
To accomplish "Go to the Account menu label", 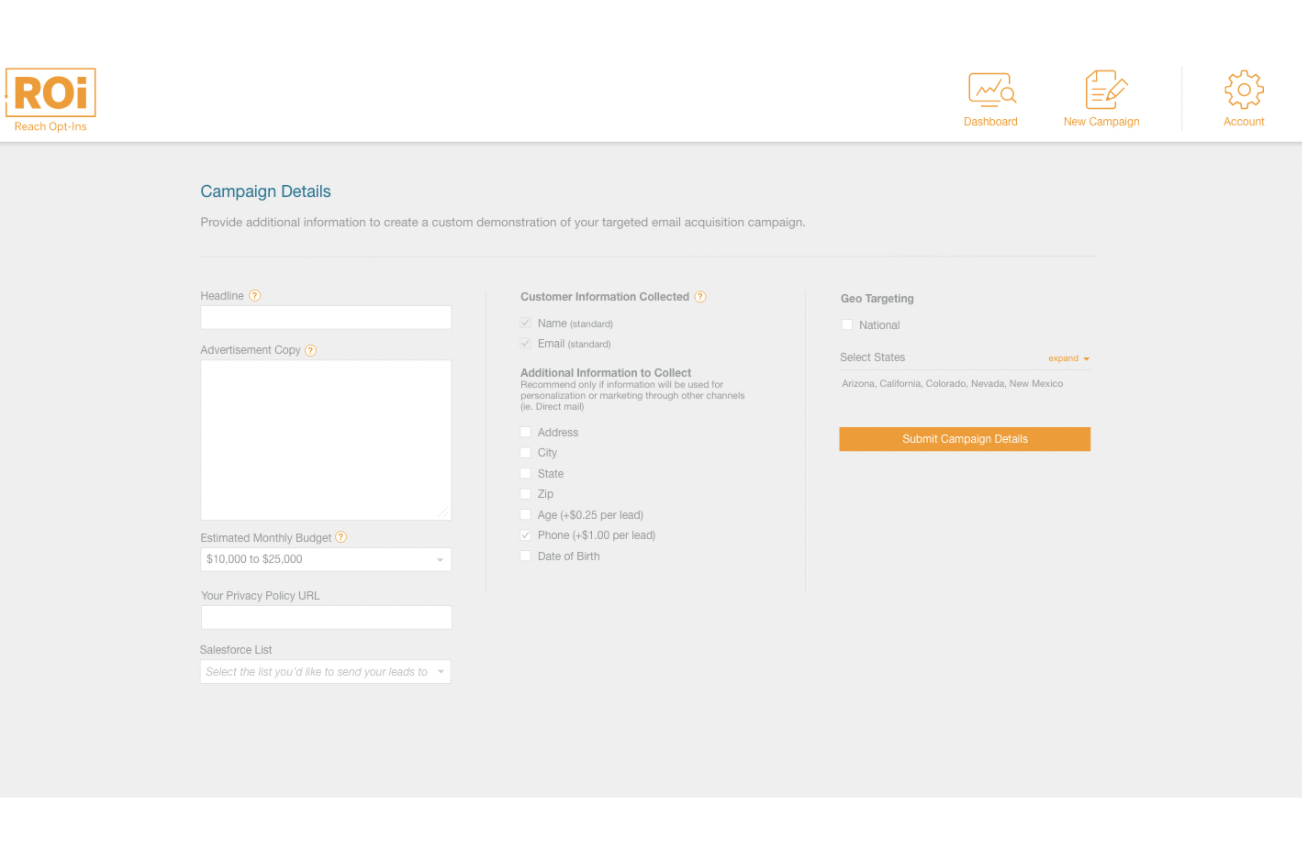I will pos(1244,122).
